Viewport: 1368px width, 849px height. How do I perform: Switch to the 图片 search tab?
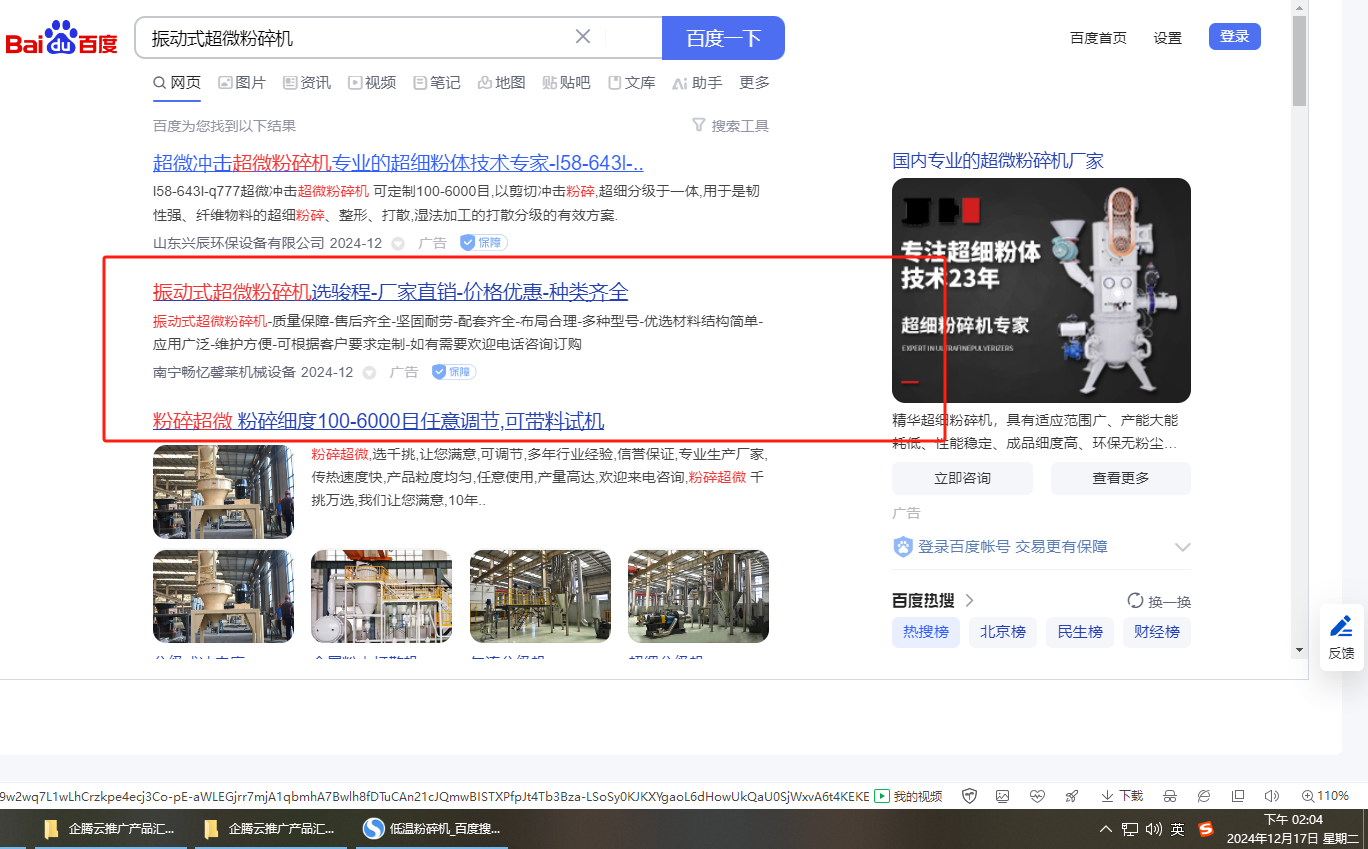[242, 83]
